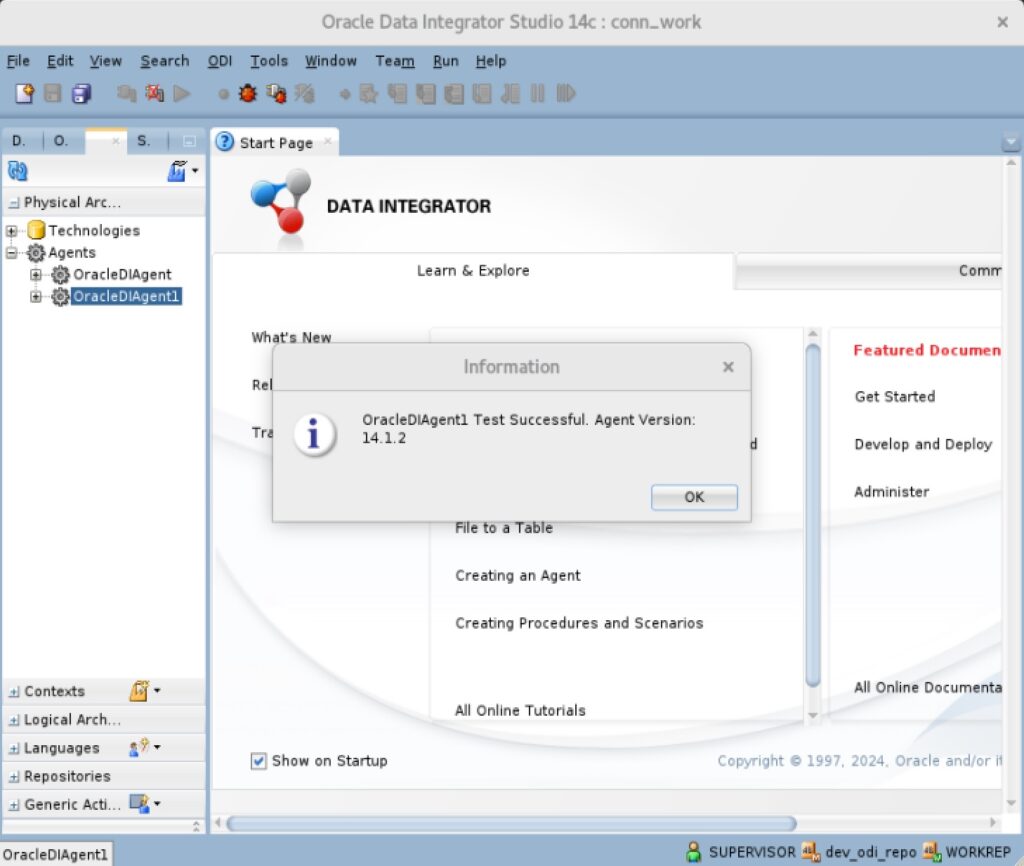Open the Tools menu
1024x866 pixels.
coord(268,61)
